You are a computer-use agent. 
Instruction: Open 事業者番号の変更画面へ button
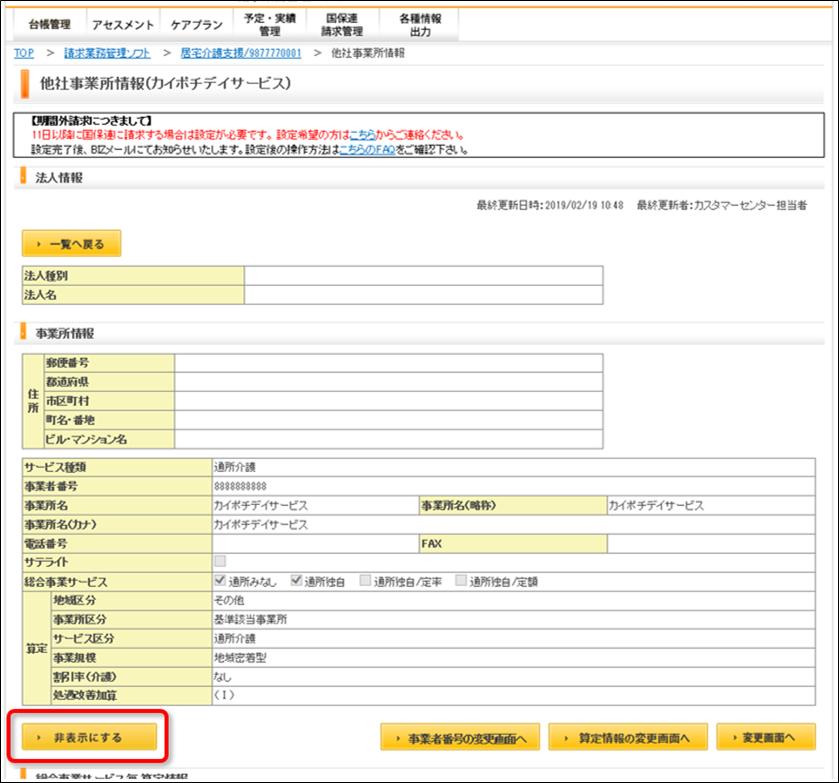pyautogui.click(x=460, y=738)
